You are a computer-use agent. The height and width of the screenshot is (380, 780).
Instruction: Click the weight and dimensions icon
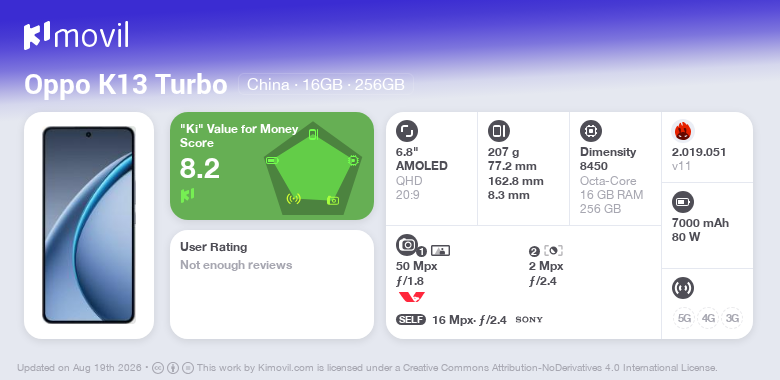(x=498, y=131)
